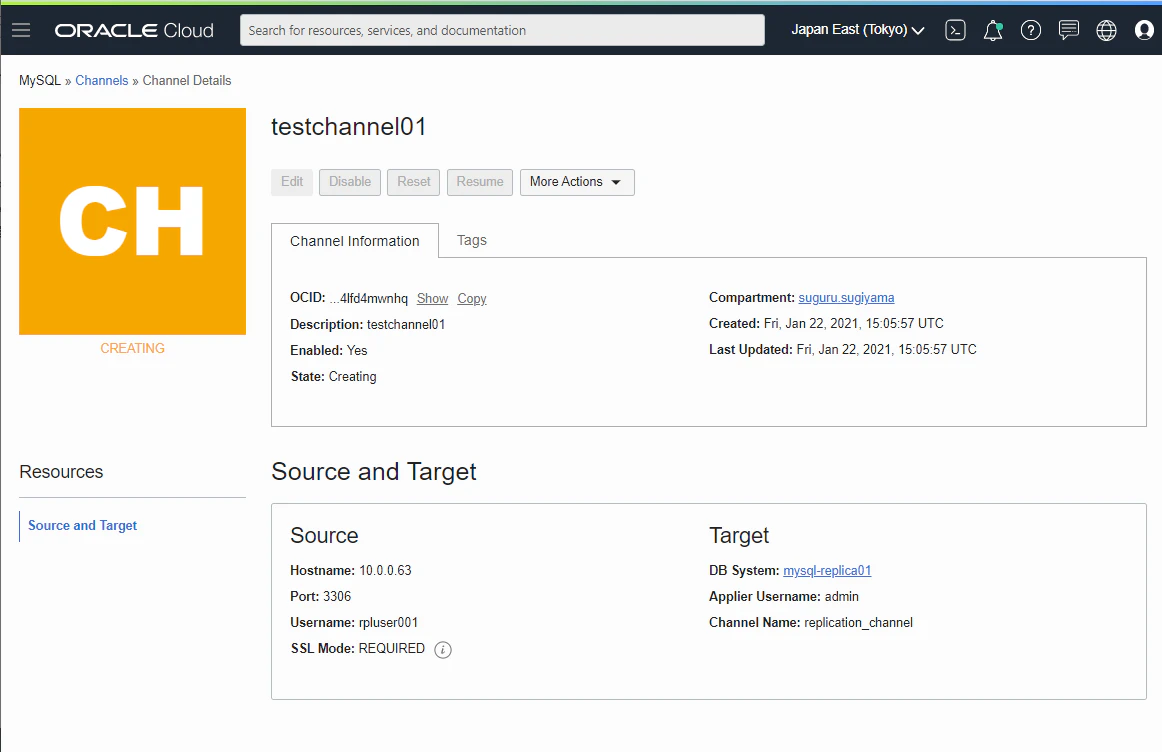The height and width of the screenshot is (752, 1162).
Task: Click the Disable button
Action: coord(350,182)
